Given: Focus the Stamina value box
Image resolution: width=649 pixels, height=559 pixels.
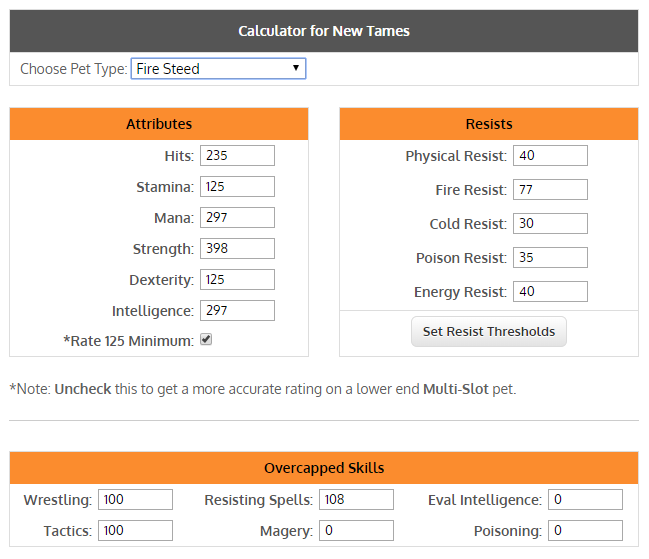Looking at the screenshot, I should pyautogui.click(x=237, y=187).
